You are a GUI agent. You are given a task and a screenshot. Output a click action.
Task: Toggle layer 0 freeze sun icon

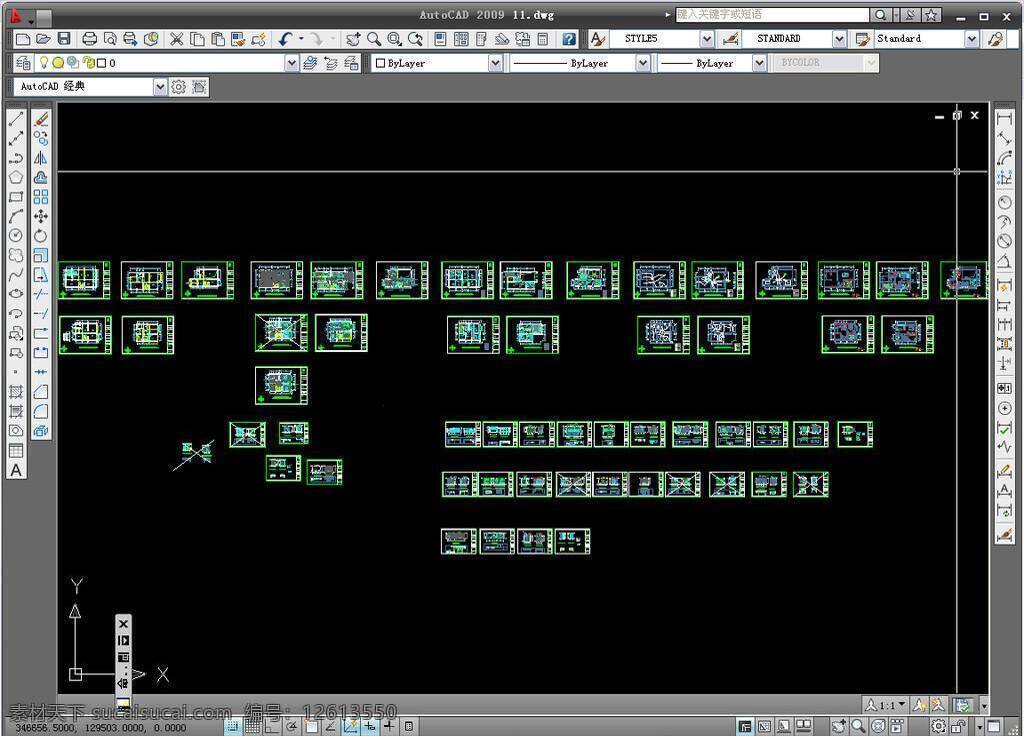57,63
